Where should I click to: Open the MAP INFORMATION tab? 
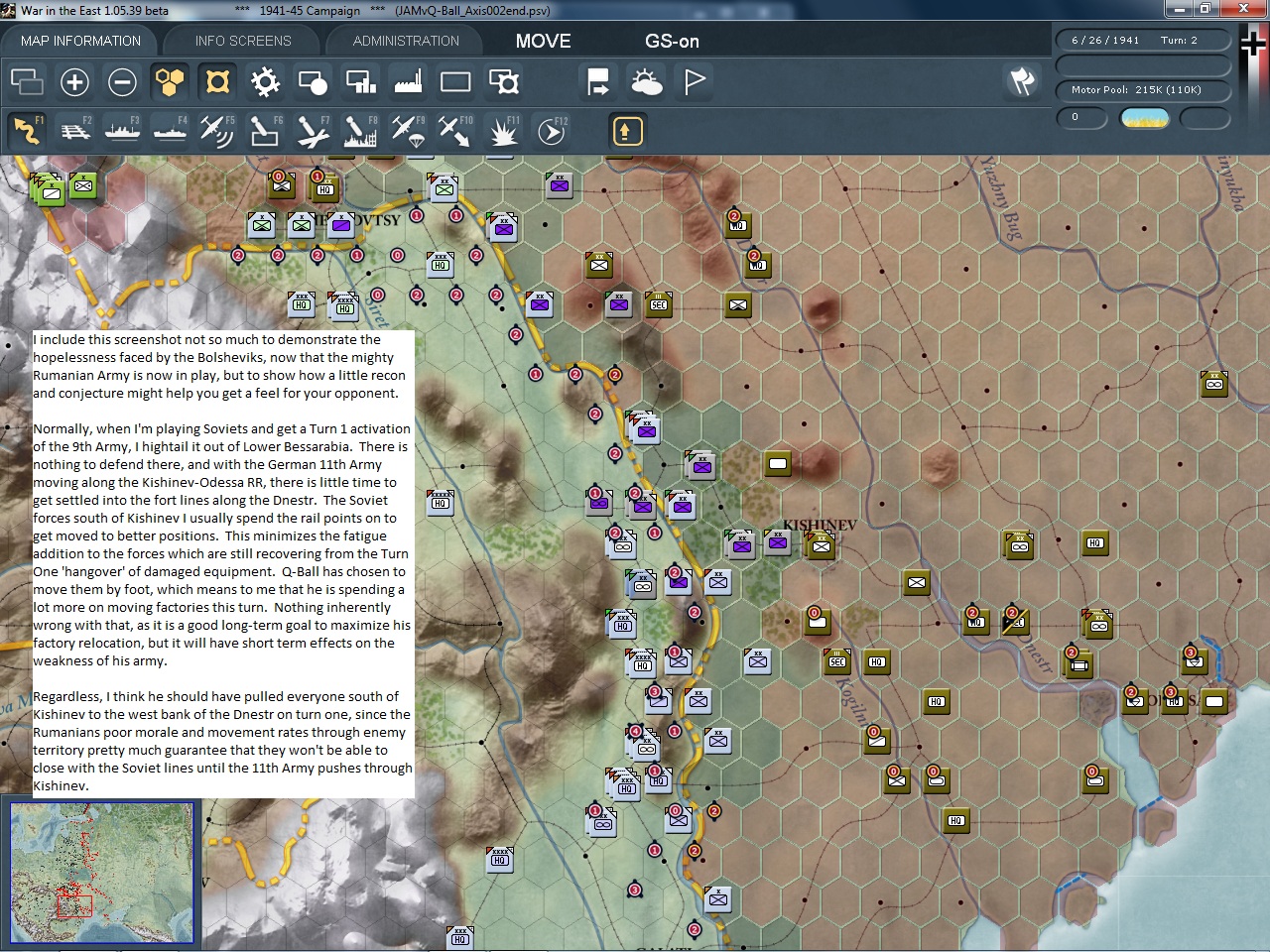80,41
